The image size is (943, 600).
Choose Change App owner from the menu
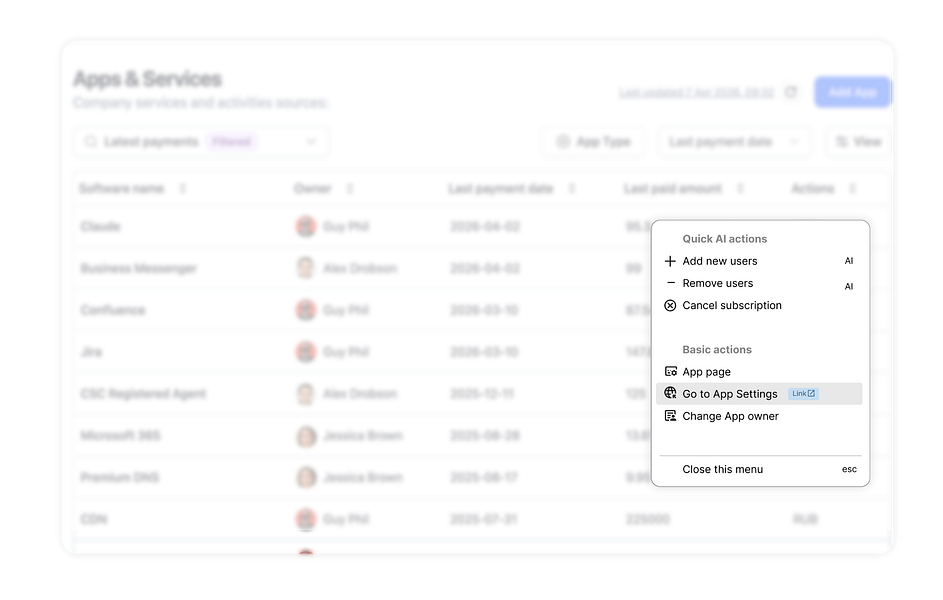(x=760, y=416)
